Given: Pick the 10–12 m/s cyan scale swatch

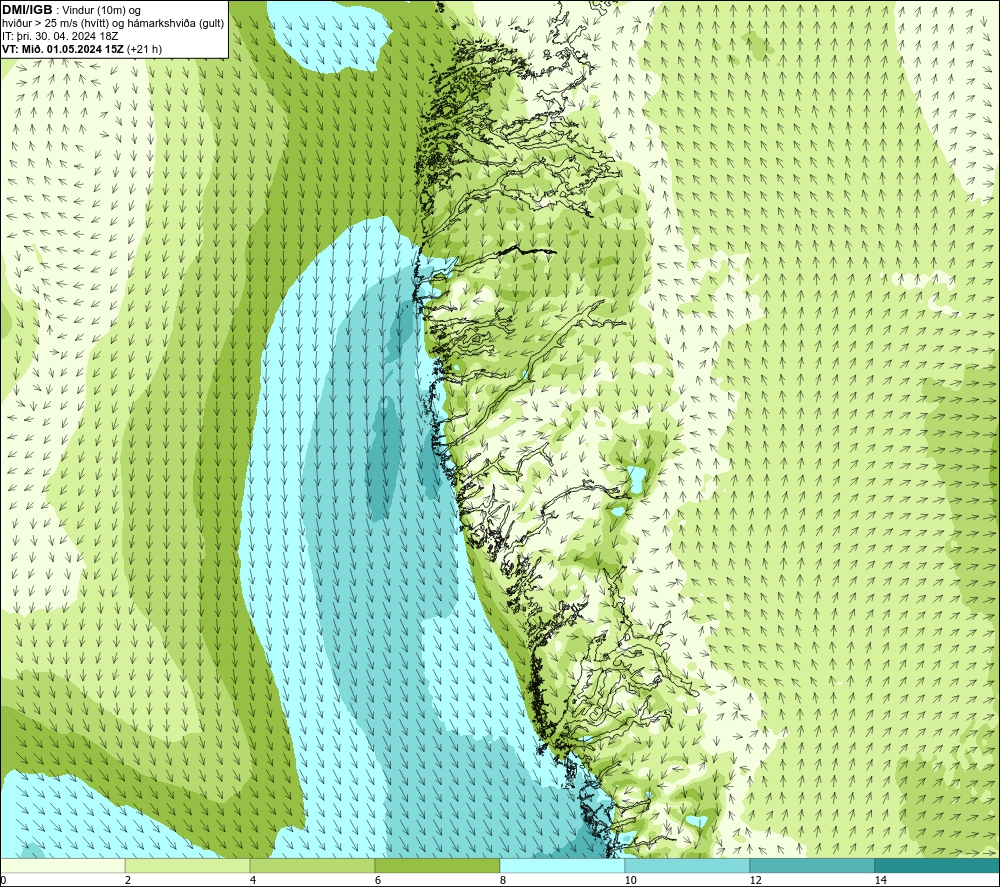Looking at the screenshot, I should coord(688,865).
